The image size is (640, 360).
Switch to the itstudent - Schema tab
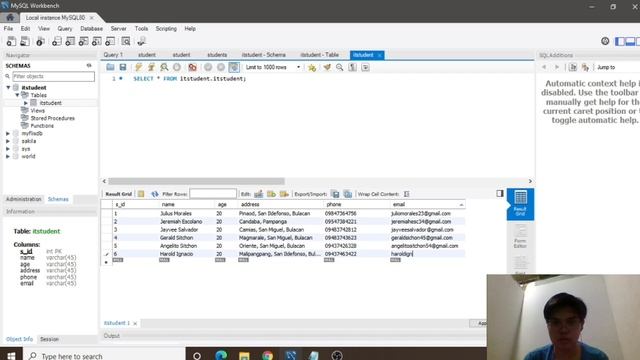click(x=263, y=55)
